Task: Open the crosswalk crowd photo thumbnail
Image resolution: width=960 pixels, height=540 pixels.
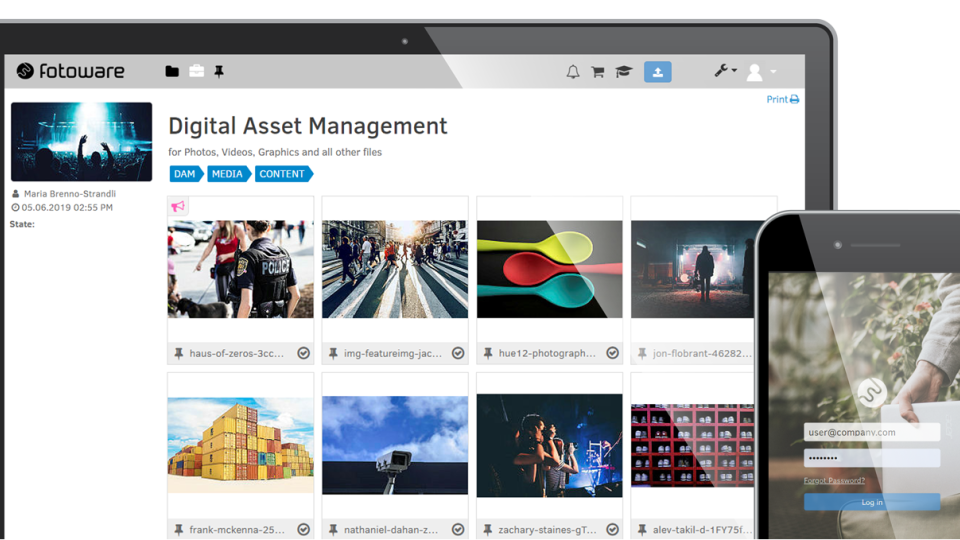Action: (395, 269)
